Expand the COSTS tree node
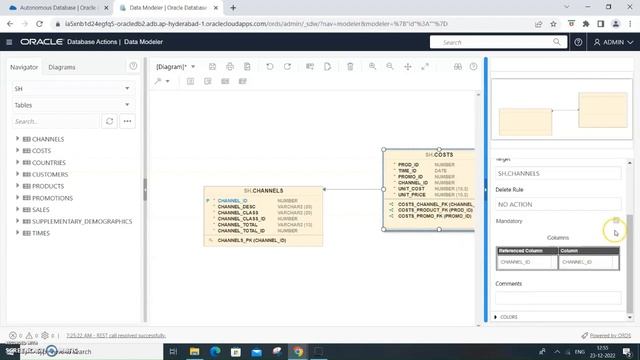 pos(17,151)
